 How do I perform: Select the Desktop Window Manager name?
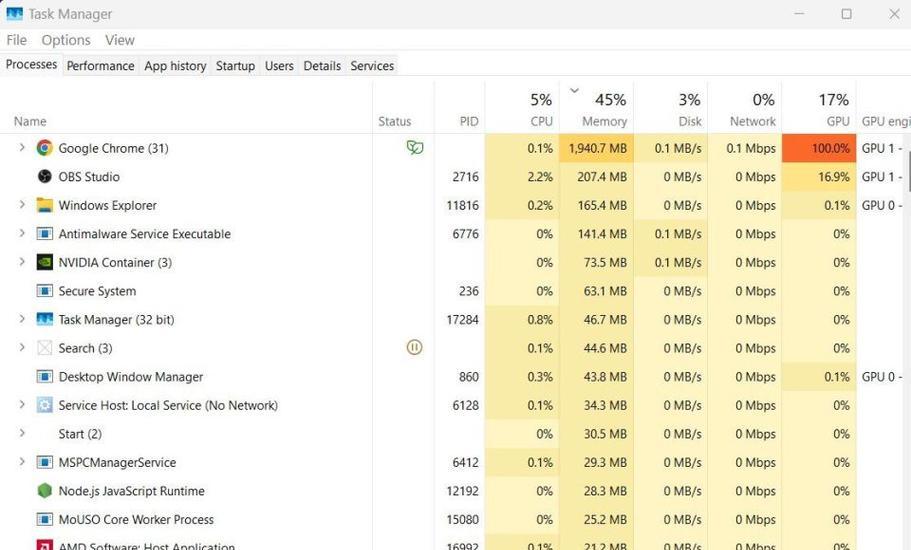click(131, 377)
